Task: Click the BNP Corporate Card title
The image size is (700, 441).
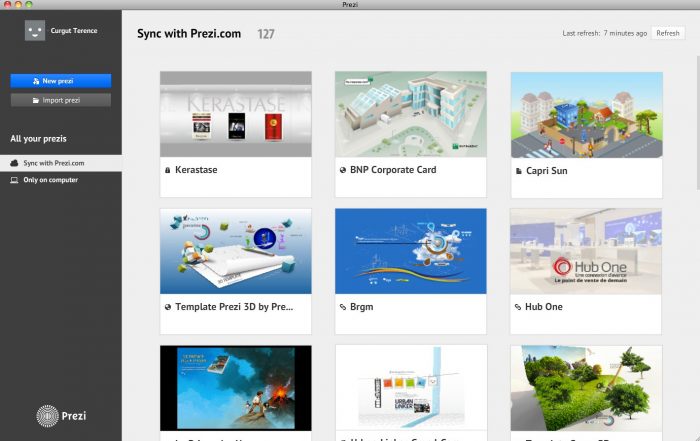Action: point(393,170)
